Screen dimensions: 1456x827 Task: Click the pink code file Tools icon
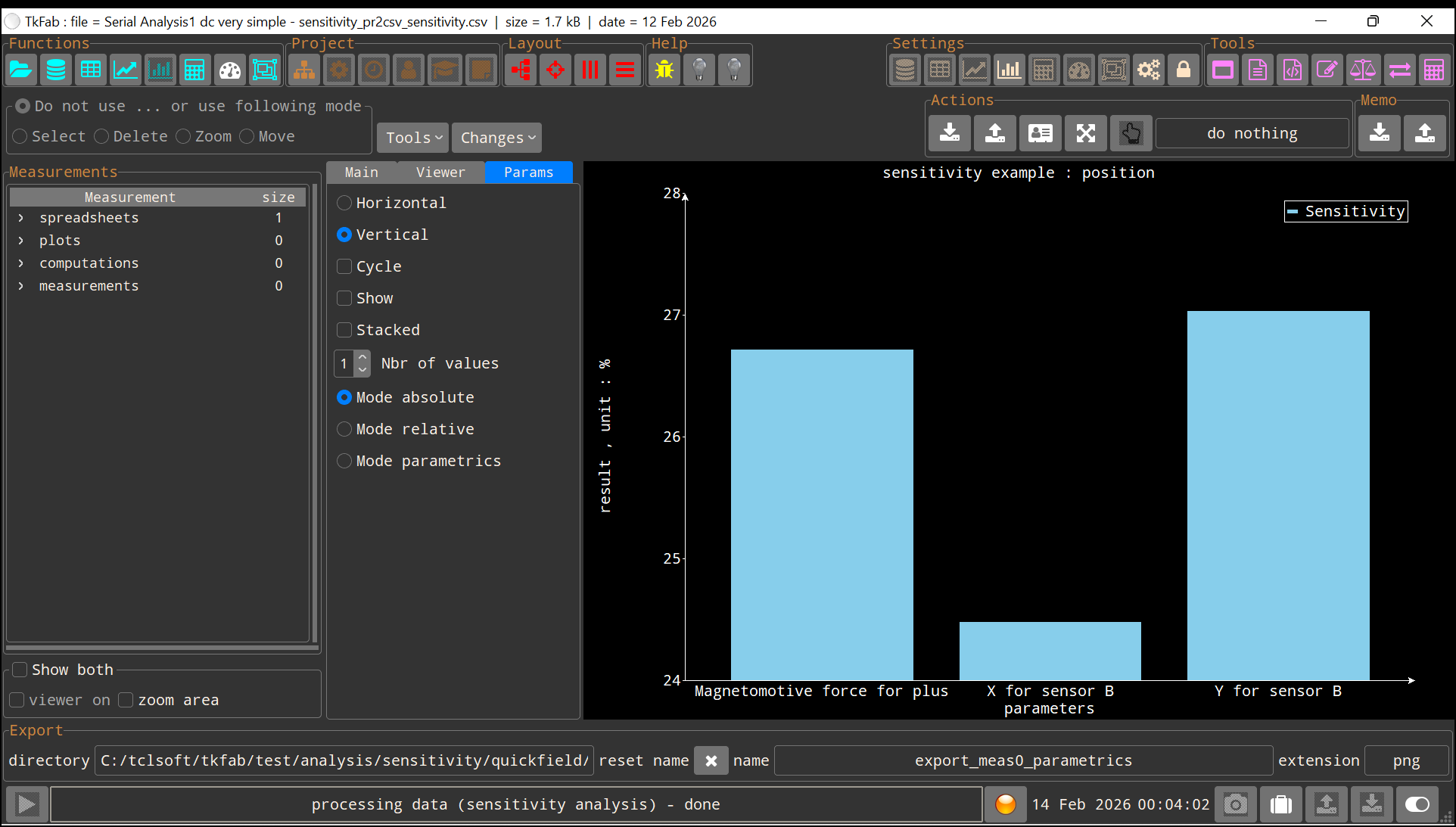[1293, 70]
